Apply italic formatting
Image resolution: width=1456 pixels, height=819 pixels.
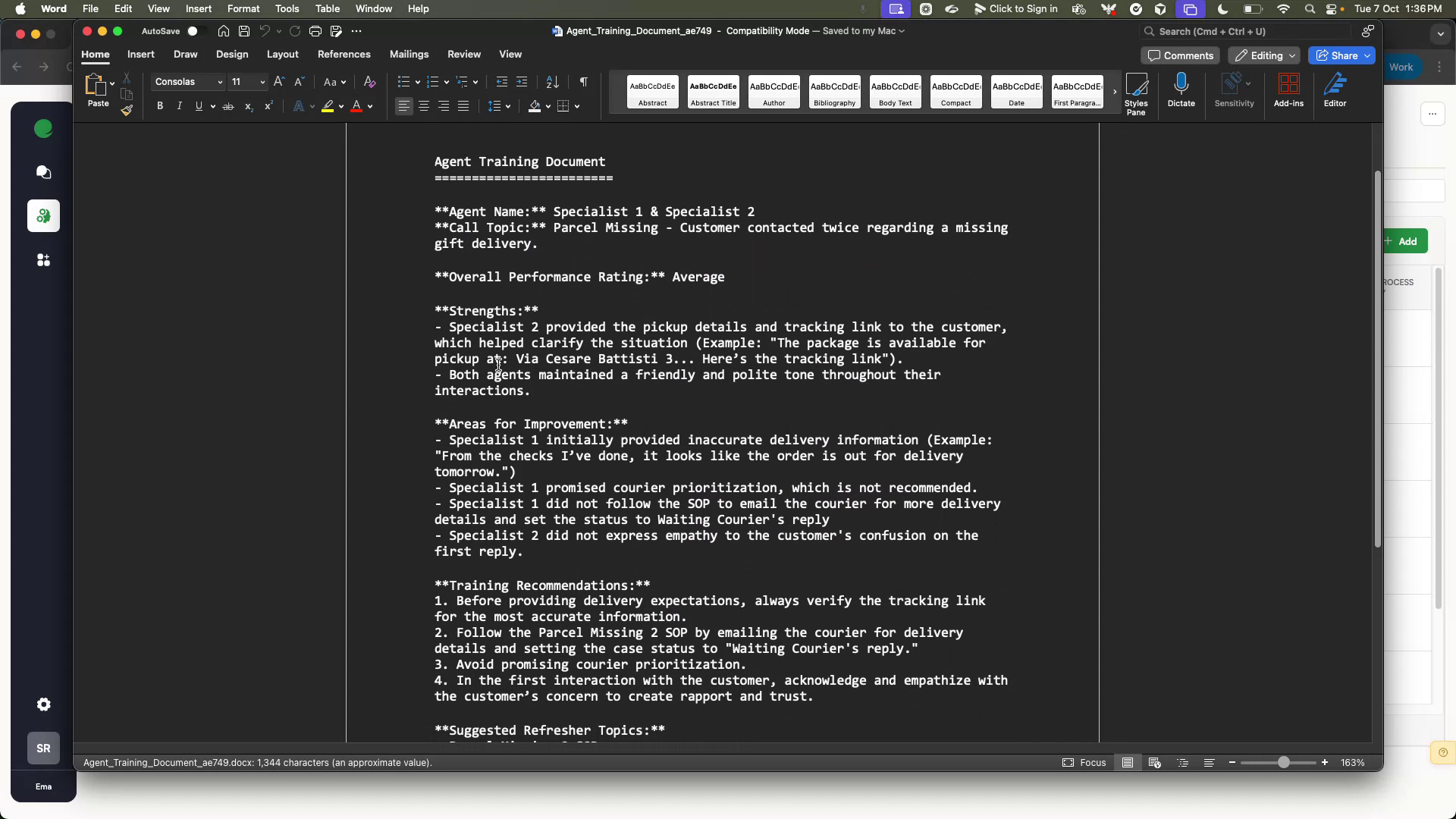(x=179, y=106)
